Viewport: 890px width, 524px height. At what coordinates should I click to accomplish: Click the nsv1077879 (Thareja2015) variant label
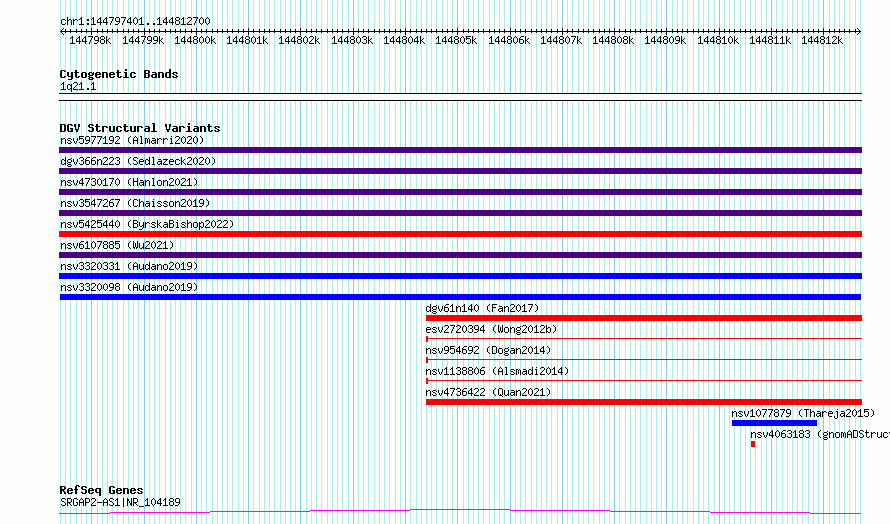[803, 413]
